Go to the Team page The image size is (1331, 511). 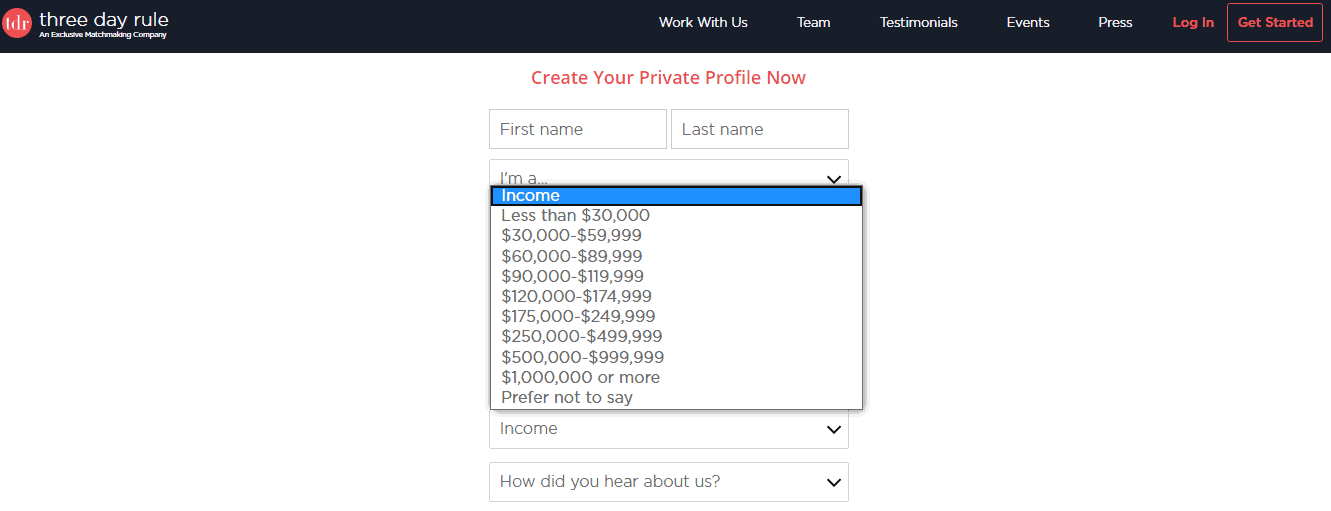tap(813, 22)
